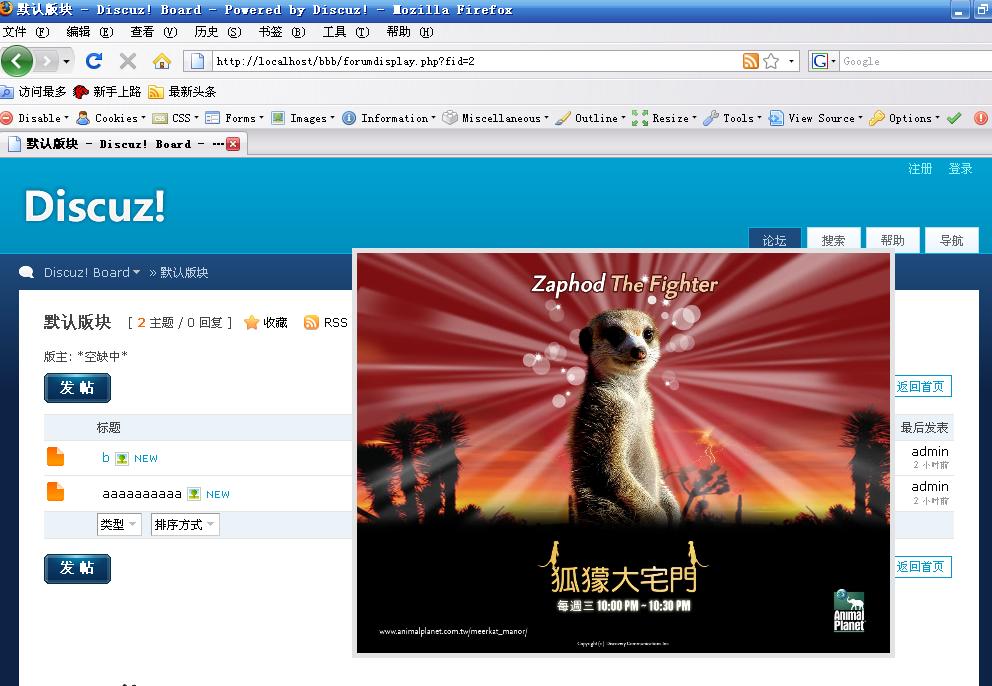Viewport: 992px width, 686px height.
Task: Click the 注册 register link
Action: [x=921, y=168]
